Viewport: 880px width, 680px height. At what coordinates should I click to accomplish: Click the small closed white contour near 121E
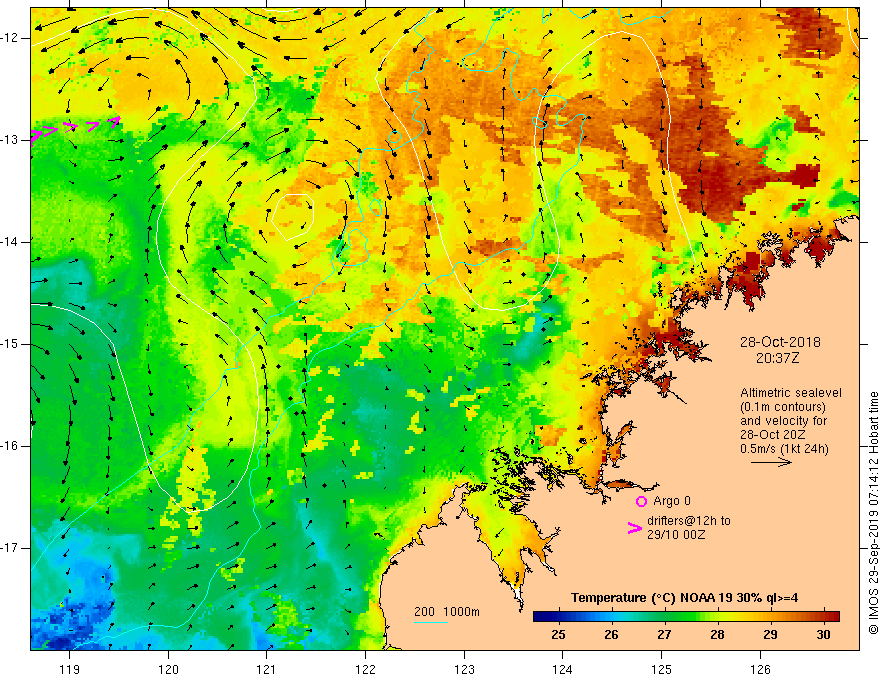click(293, 217)
